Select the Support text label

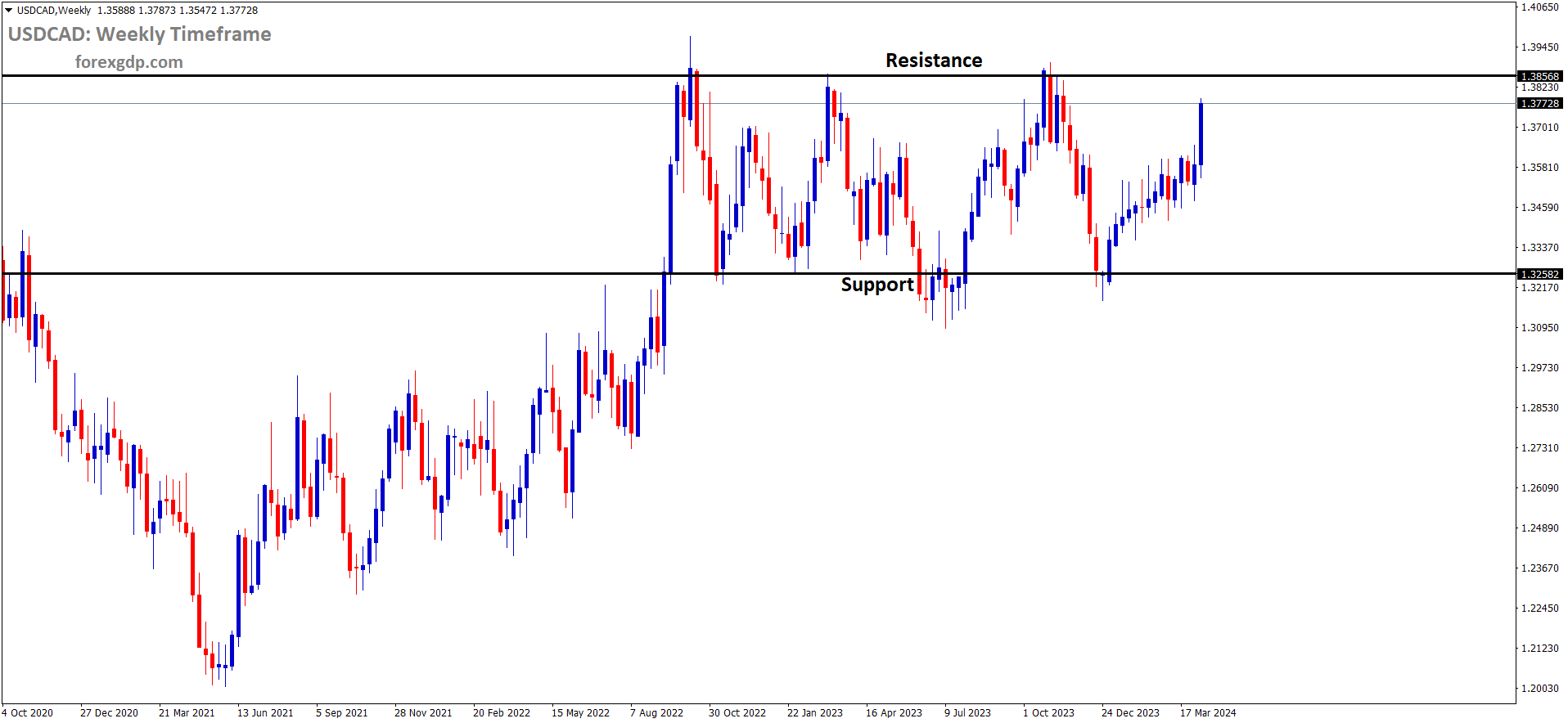[877, 285]
